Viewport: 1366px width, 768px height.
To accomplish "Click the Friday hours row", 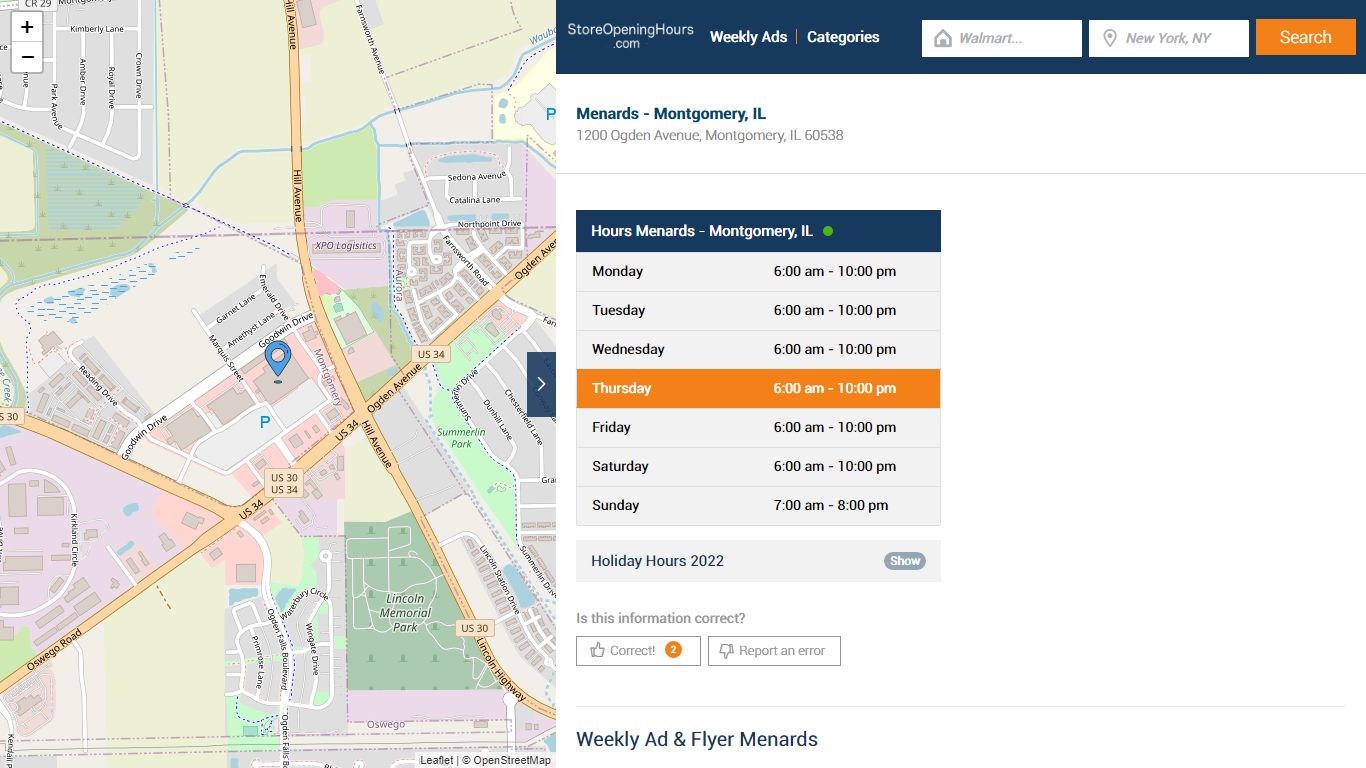I will [758, 427].
